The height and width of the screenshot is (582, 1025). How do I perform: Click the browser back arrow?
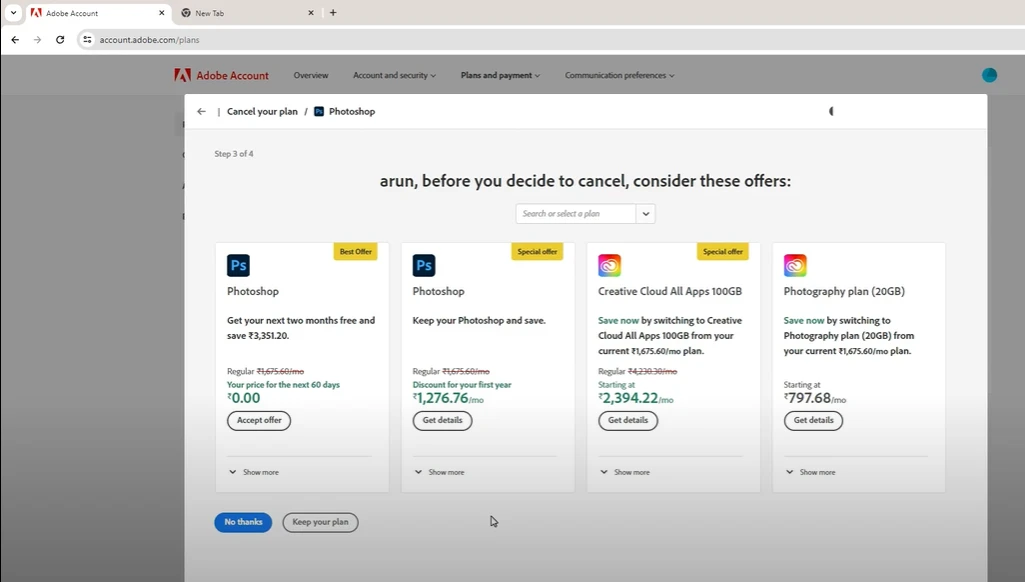click(15, 40)
